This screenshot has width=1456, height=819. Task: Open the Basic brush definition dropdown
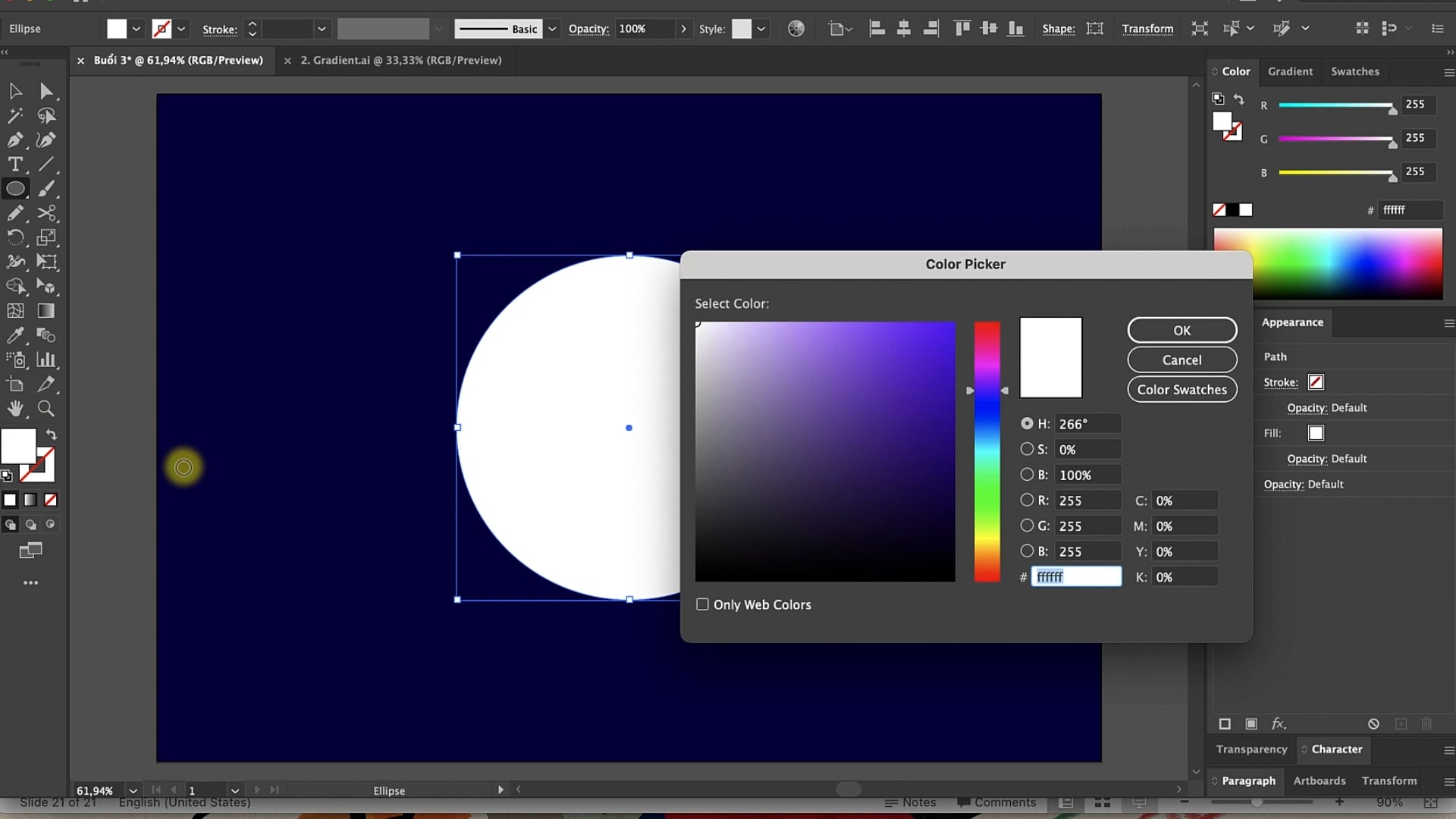coord(552,29)
